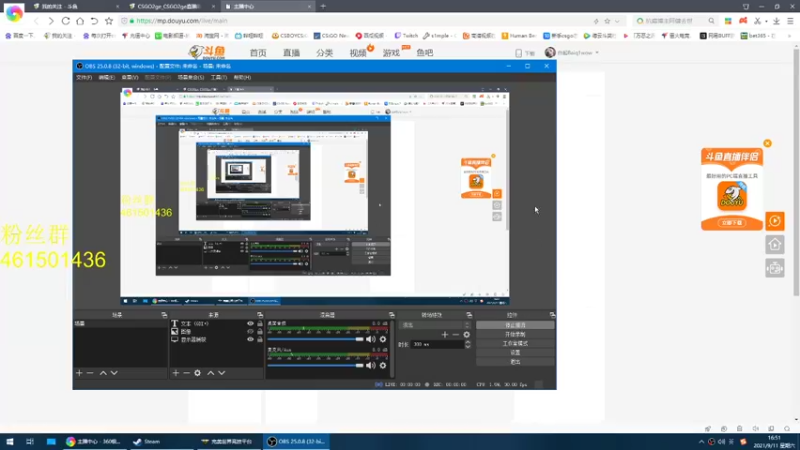800x450 pixels.
Task: Toggle visibility of the 图像 source
Action: [250, 332]
